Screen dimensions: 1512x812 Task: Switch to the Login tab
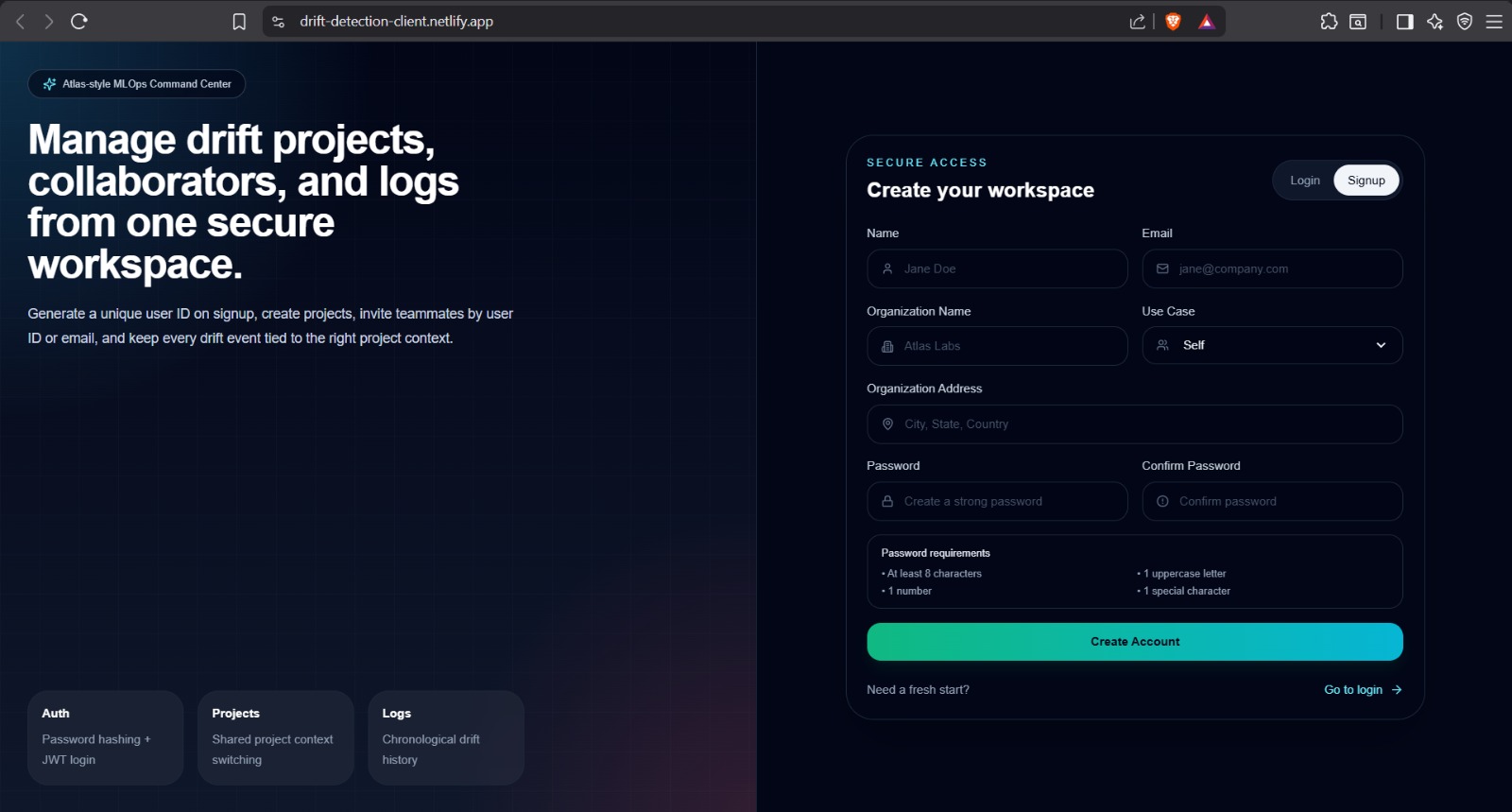(x=1305, y=181)
